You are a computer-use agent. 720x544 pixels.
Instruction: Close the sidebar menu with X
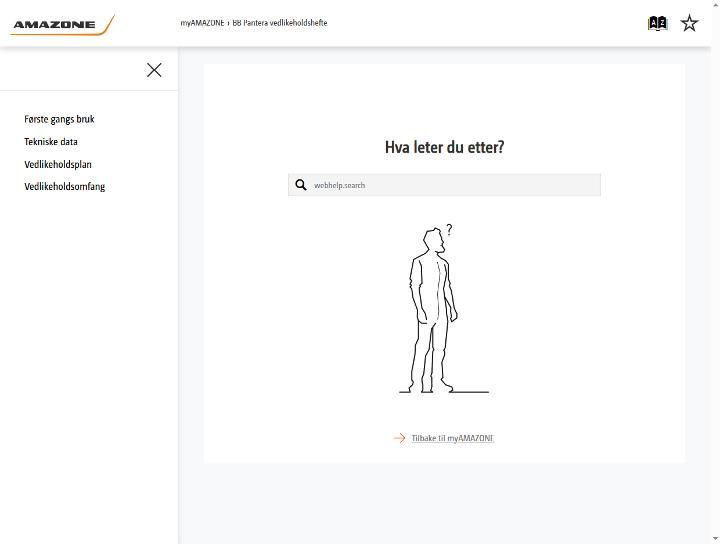[154, 70]
